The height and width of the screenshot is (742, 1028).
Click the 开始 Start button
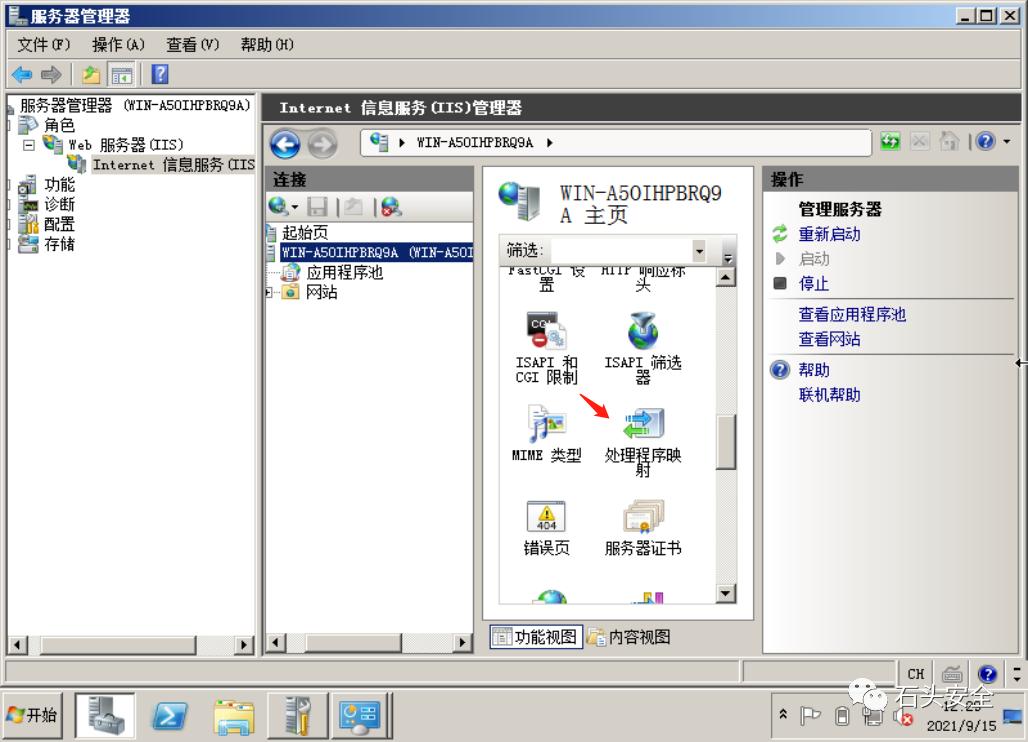click(x=33, y=714)
